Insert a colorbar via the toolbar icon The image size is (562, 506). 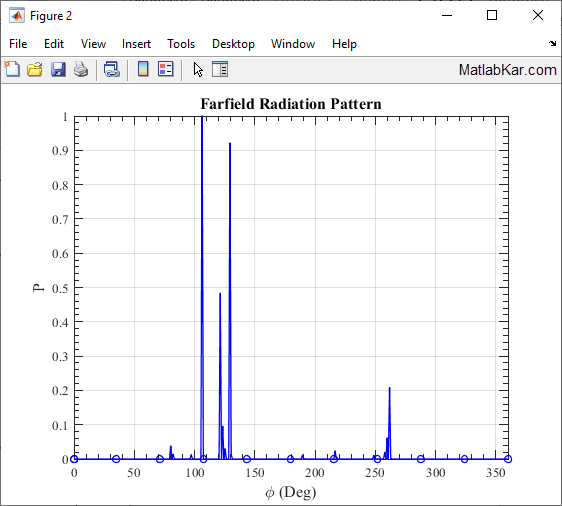[143, 69]
